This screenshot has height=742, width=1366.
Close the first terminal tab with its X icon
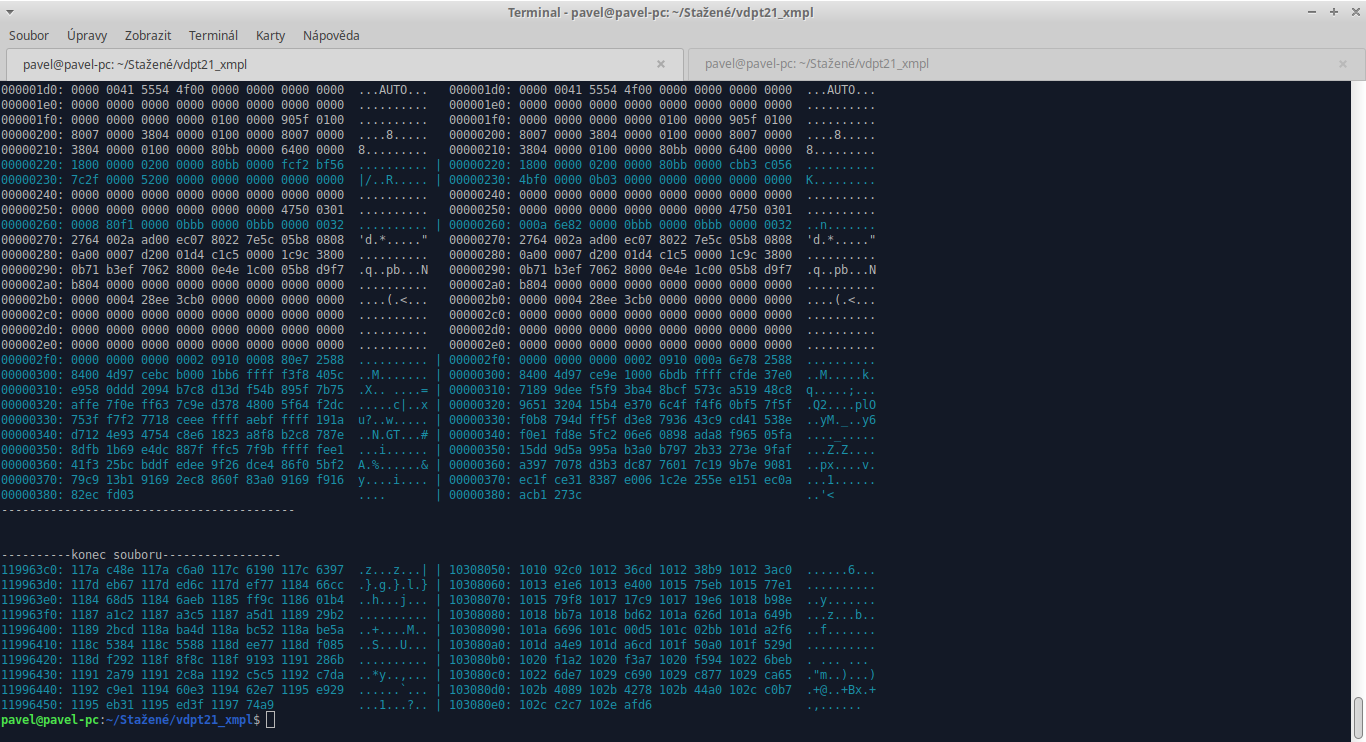tap(661, 64)
